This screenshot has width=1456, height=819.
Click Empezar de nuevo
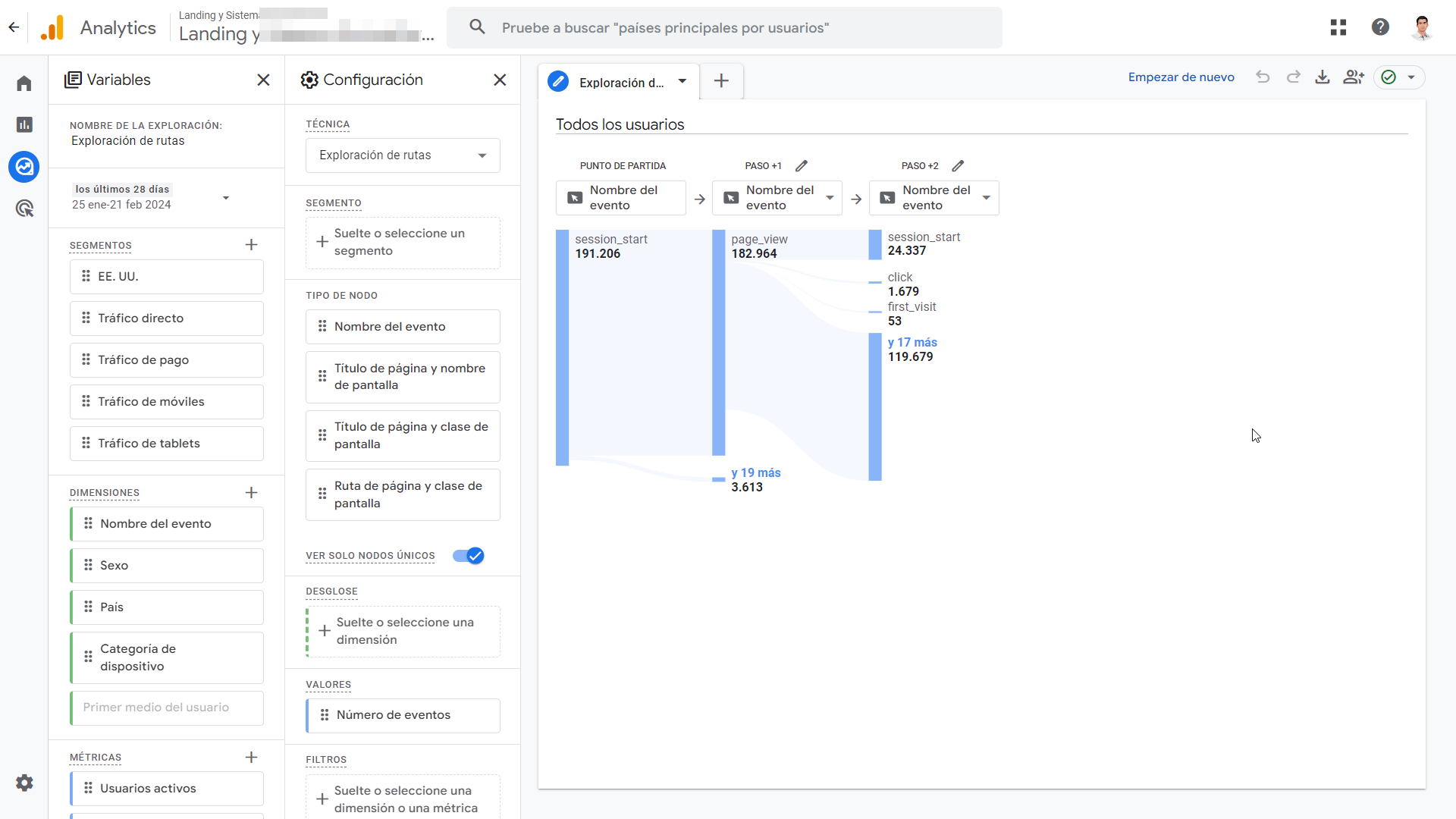pyautogui.click(x=1181, y=77)
